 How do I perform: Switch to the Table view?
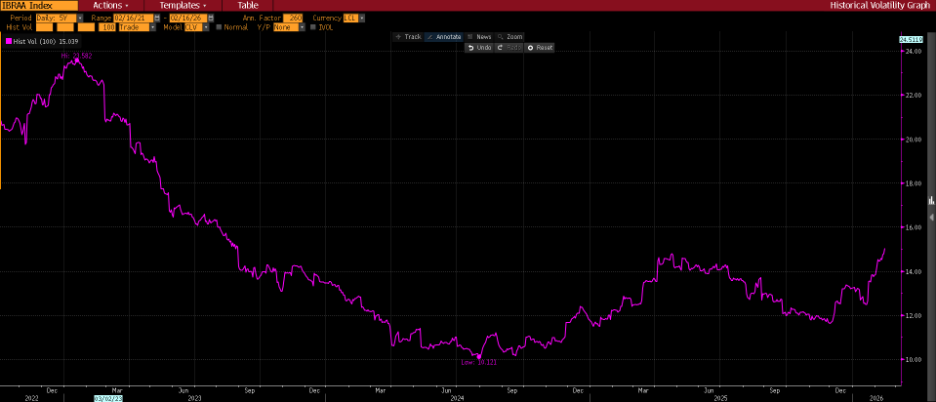point(247,5)
